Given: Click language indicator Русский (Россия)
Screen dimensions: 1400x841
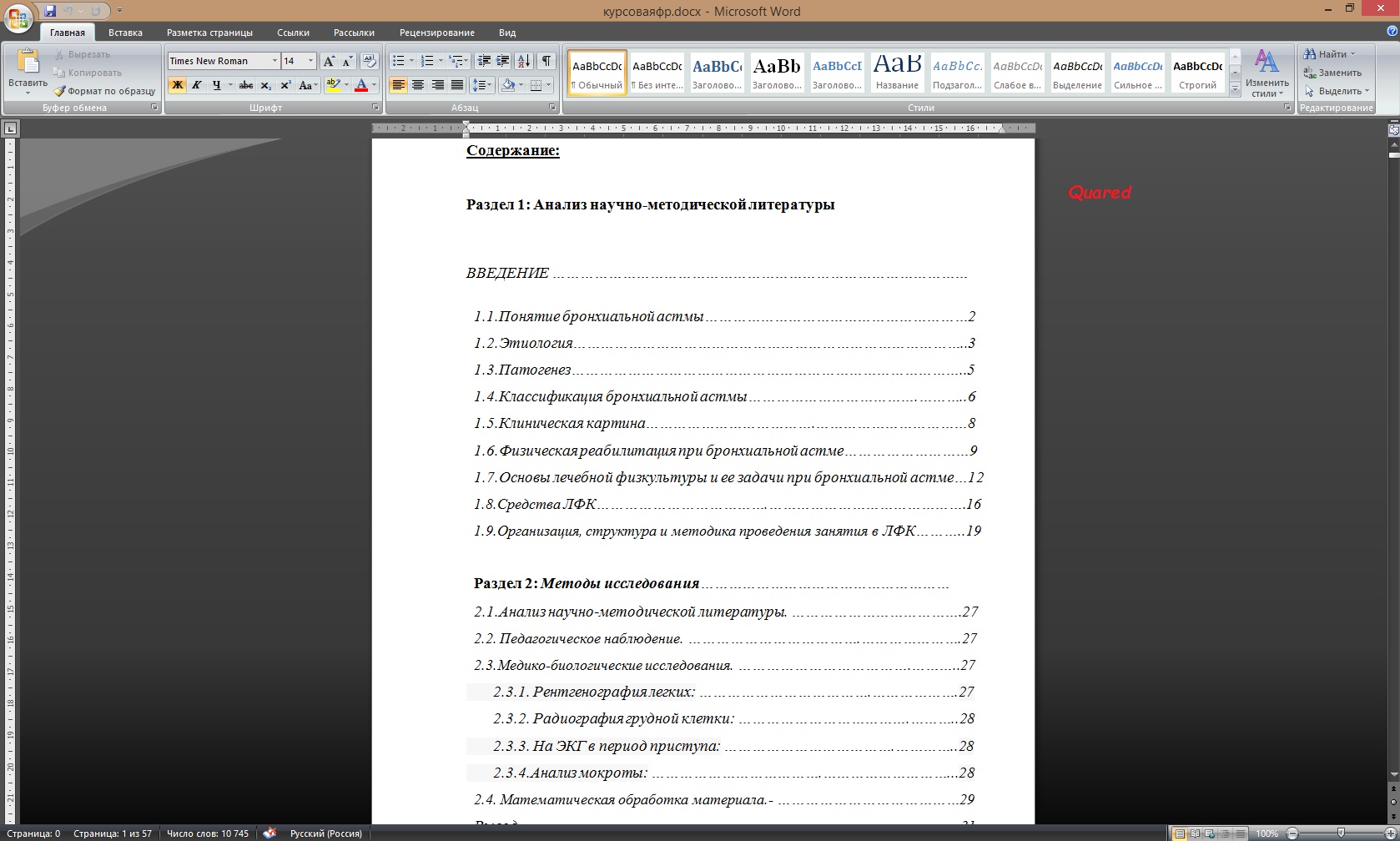Looking at the screenshot, I should (x=325, y=833).
